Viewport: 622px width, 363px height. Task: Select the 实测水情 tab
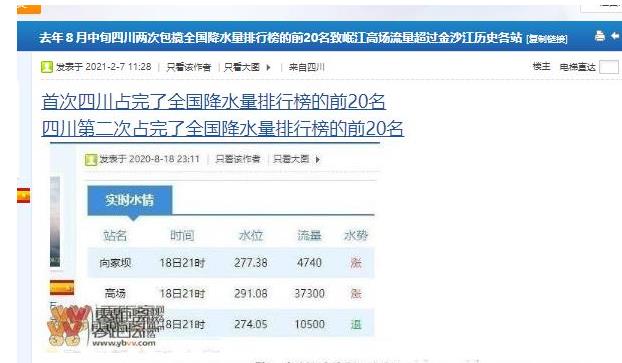(130, 200)
